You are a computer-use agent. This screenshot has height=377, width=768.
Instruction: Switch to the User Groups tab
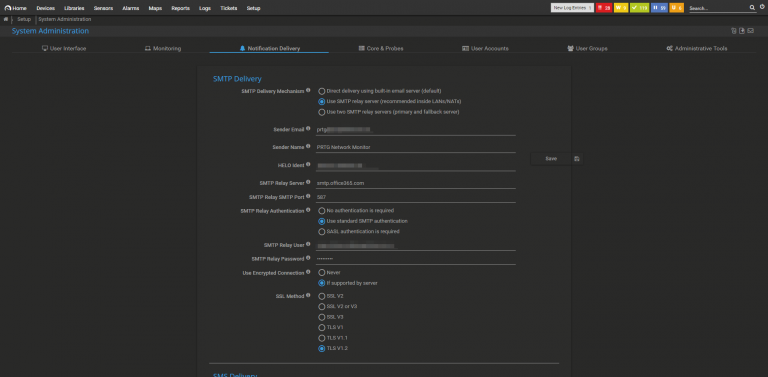(x=587, y=48)
